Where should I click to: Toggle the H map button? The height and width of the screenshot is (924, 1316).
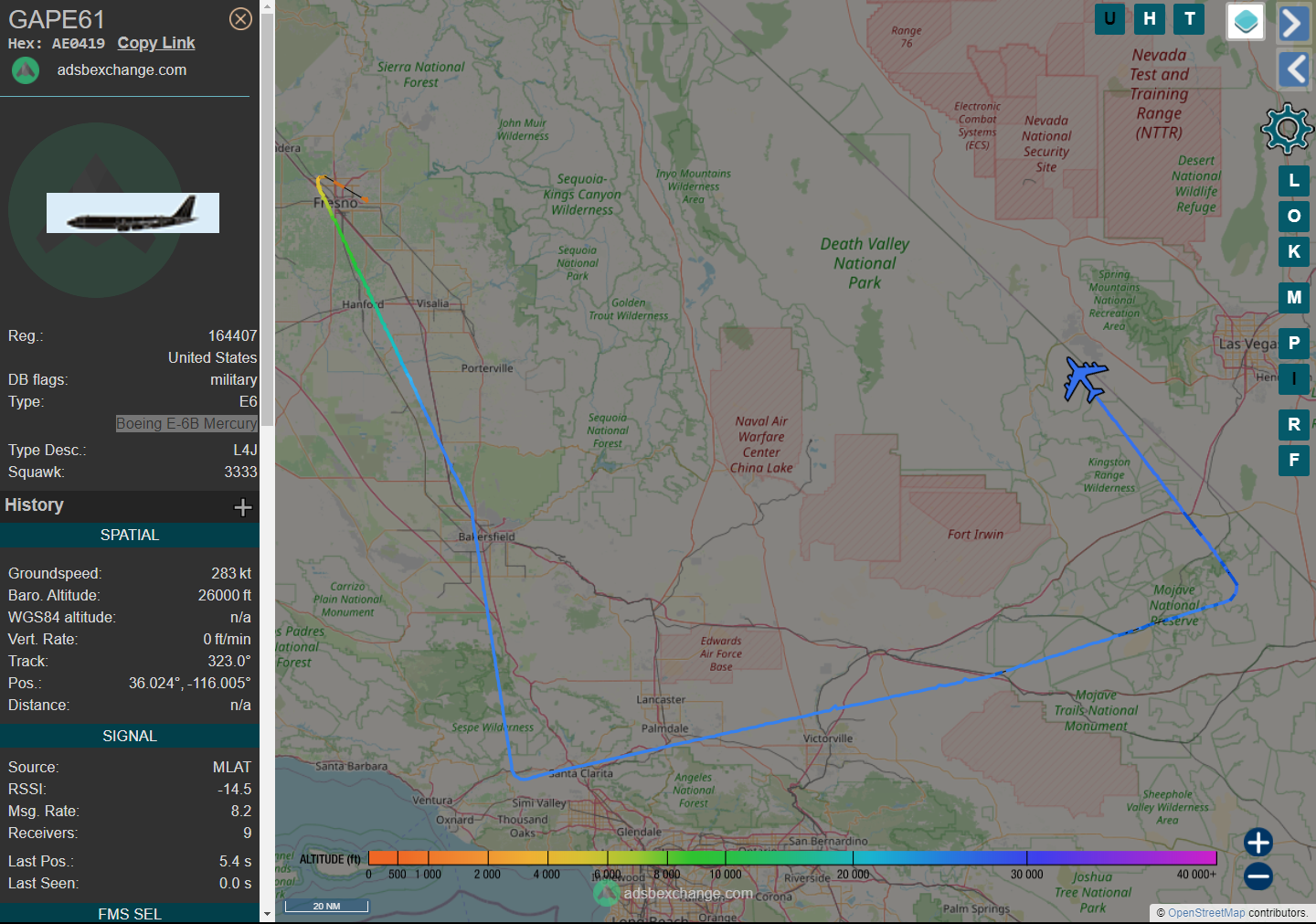coord(1150,18)
